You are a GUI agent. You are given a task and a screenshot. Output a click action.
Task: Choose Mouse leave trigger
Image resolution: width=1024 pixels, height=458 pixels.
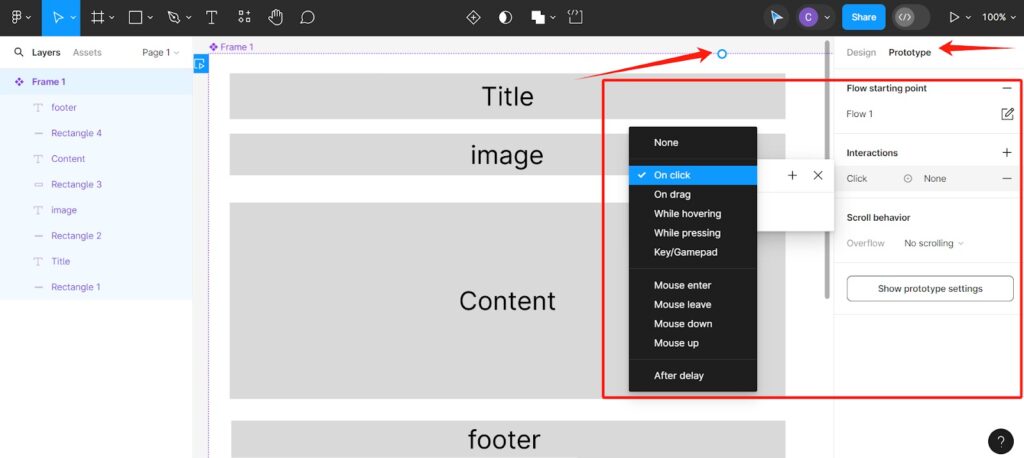click(693, 304)
